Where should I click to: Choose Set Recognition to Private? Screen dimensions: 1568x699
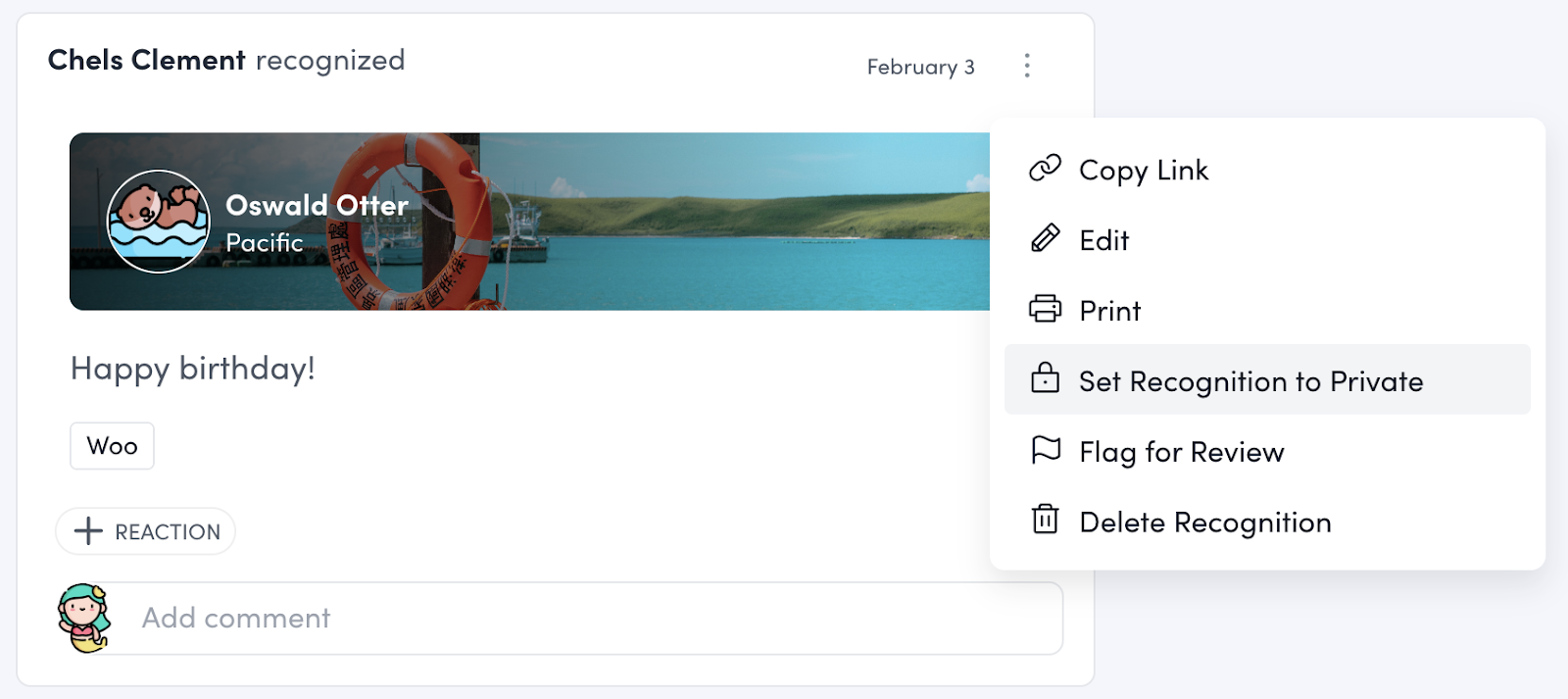1250,381
